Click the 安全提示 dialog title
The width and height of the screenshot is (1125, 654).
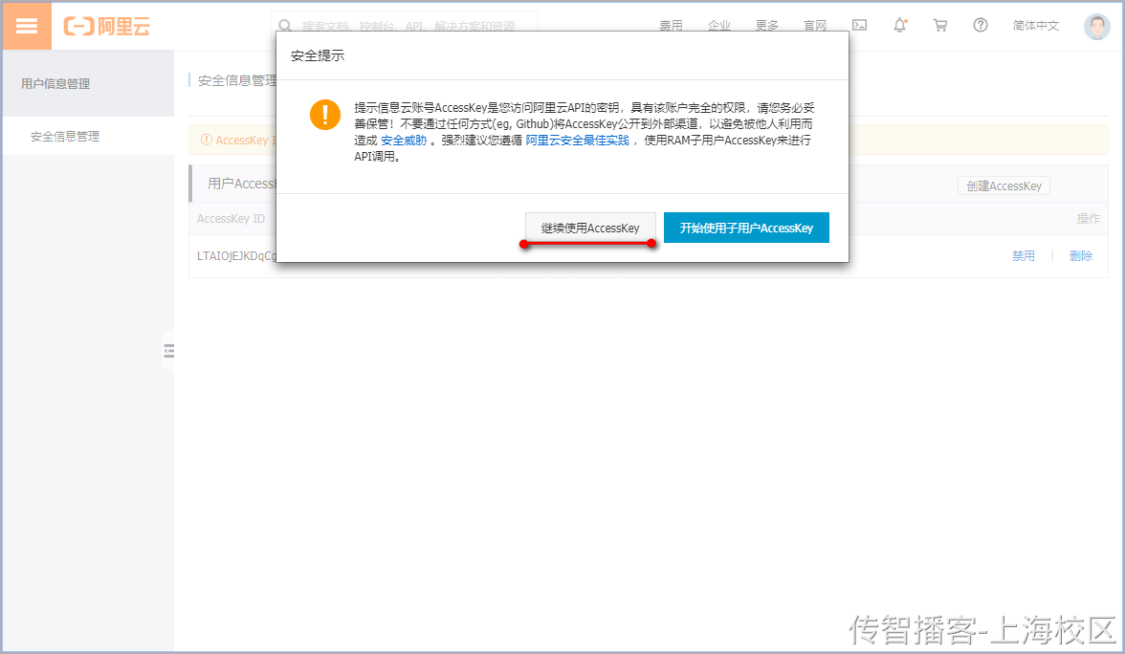[317, 55]
